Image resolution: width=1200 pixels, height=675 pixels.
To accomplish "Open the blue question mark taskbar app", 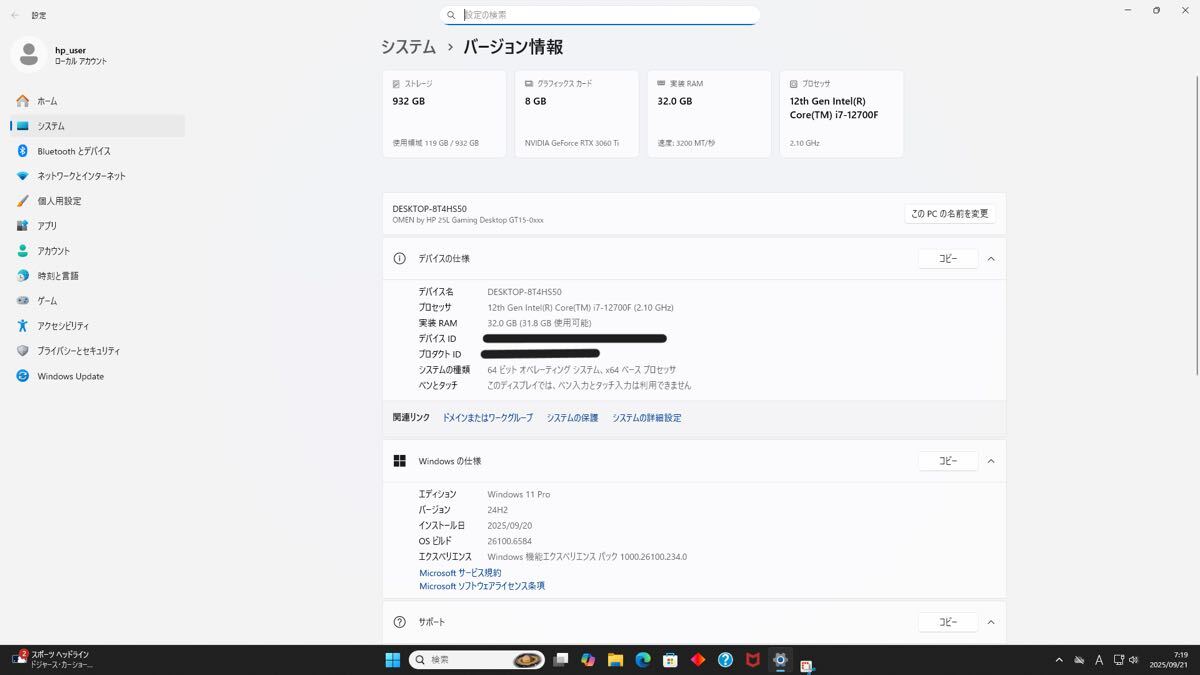I will point(725,660).
